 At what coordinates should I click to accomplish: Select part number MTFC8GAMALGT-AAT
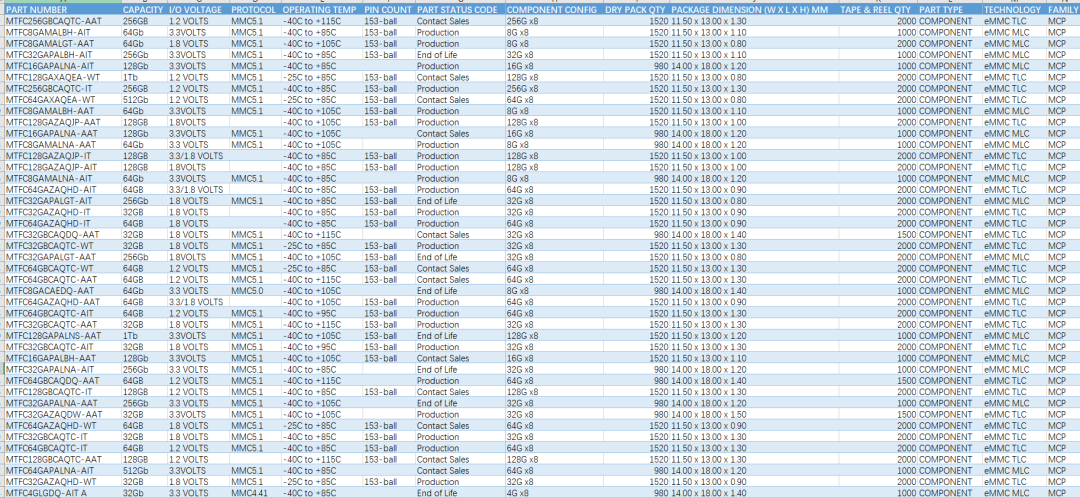(x=62, y=43)
